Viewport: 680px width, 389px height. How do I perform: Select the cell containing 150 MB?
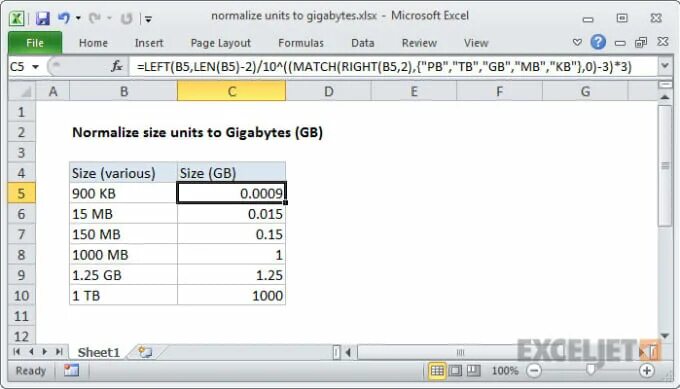click(124, 234)
